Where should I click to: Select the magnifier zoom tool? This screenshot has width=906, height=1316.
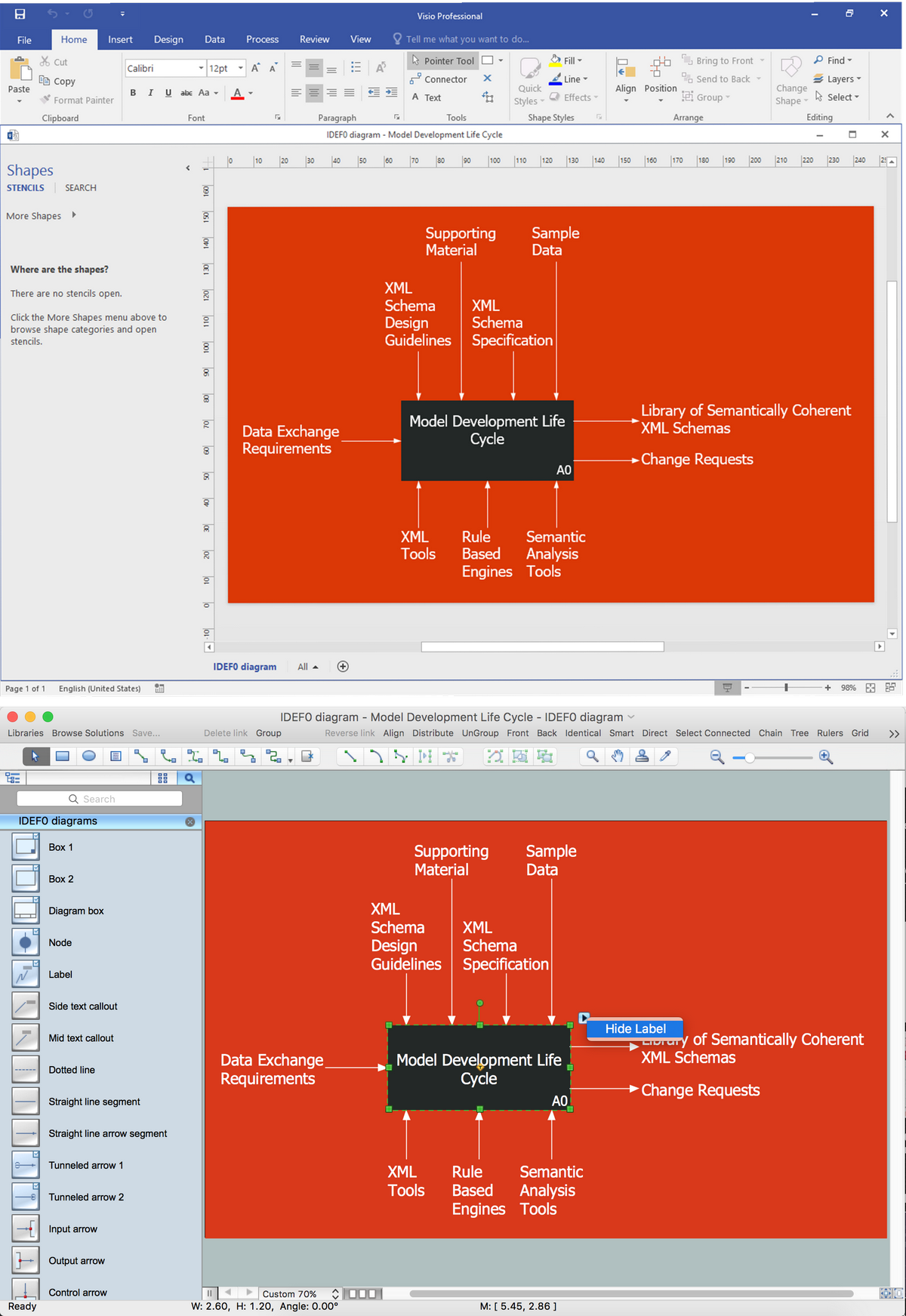point(593,756)
